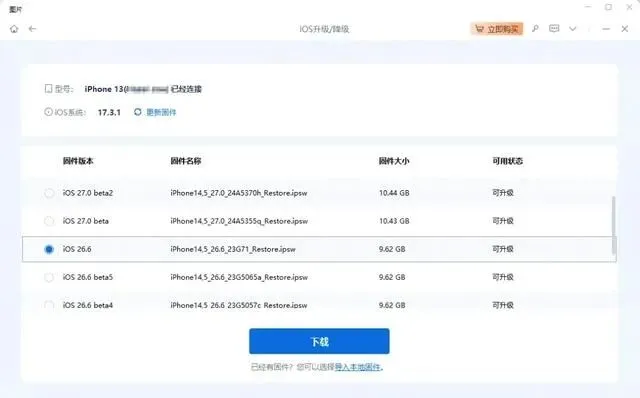Click iPhone14,5_27.0_24A5355q_Restore.ipsw filename
The height and width of the screenshot is (398, 640).
[x=239, y=221]
